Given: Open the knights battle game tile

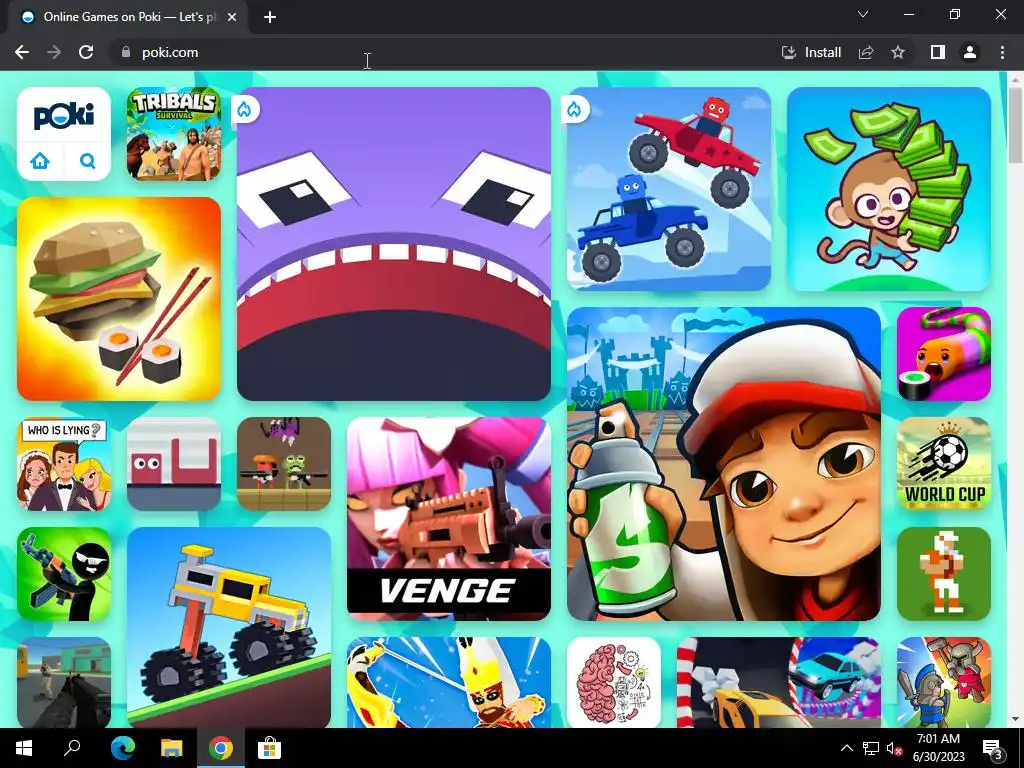Looking at the screenshot, I should pos(944,682).
